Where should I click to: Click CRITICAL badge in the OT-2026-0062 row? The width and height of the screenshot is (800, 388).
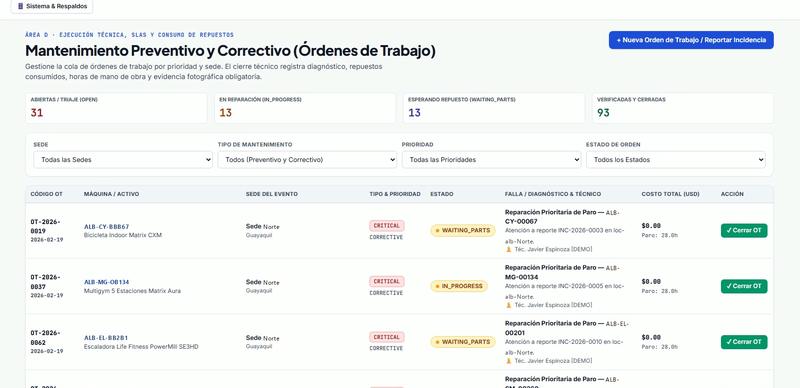[x=387, y=337]
